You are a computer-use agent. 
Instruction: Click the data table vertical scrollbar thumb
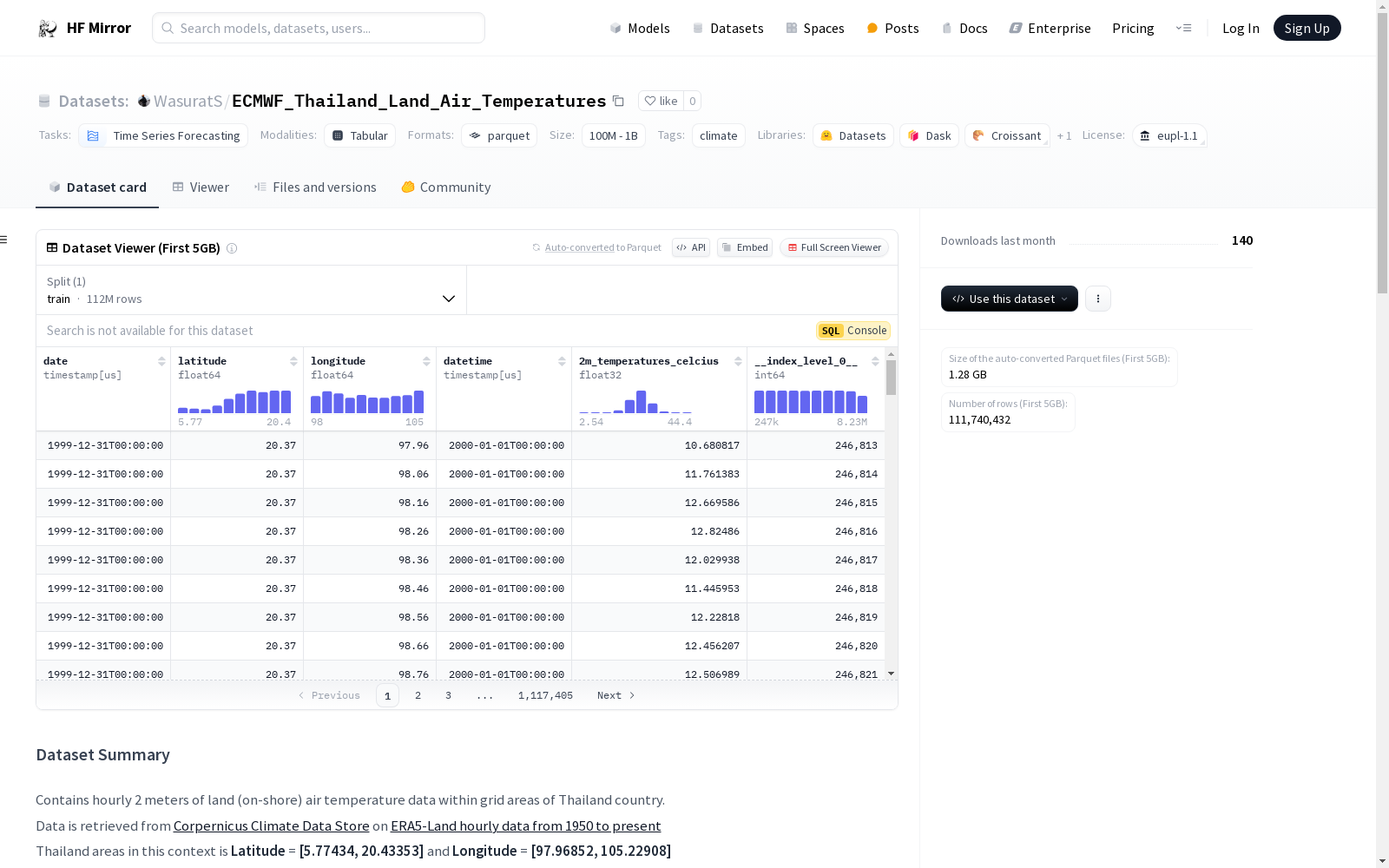point(891,378)
